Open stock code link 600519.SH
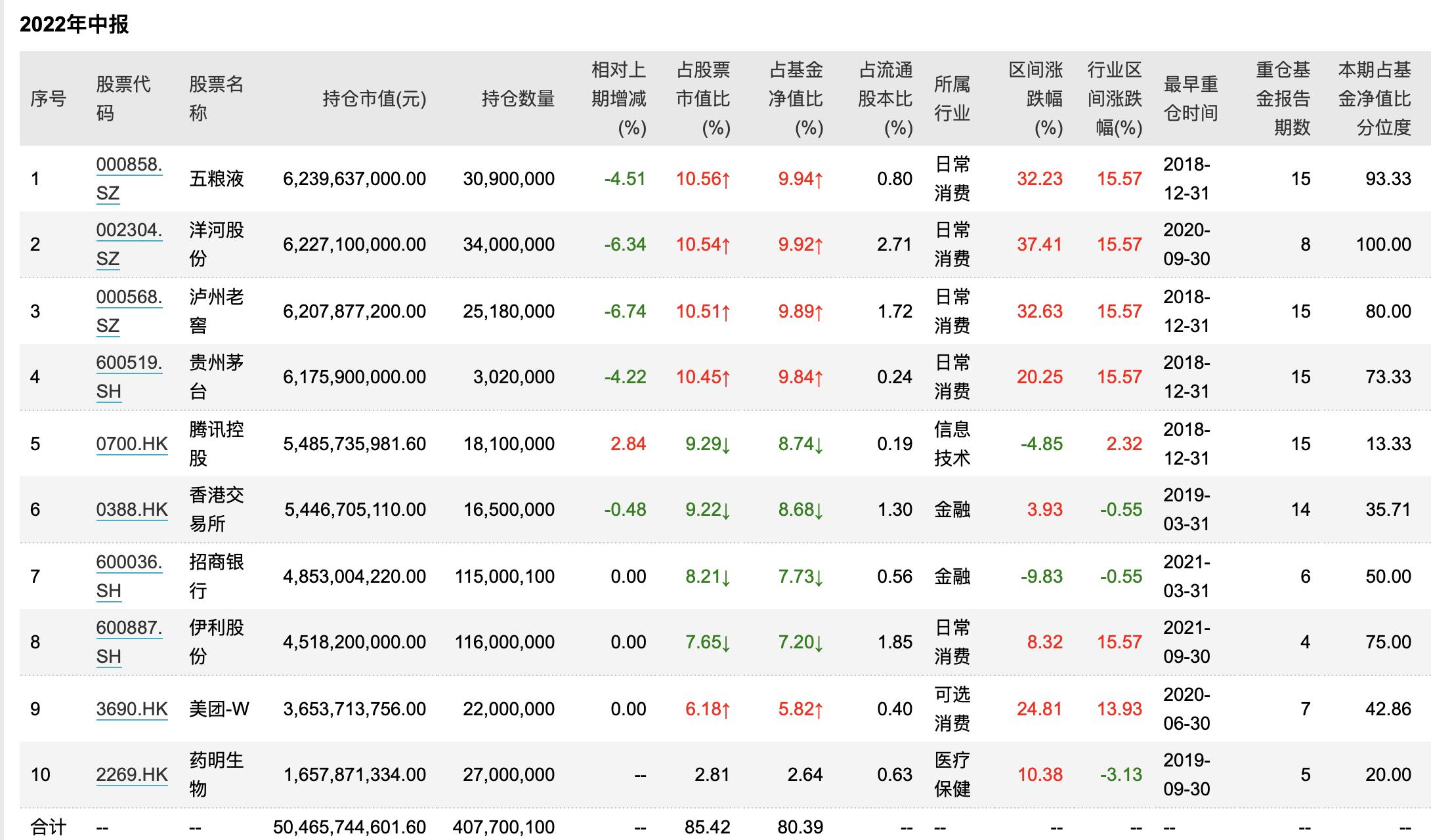 point(129,377)
